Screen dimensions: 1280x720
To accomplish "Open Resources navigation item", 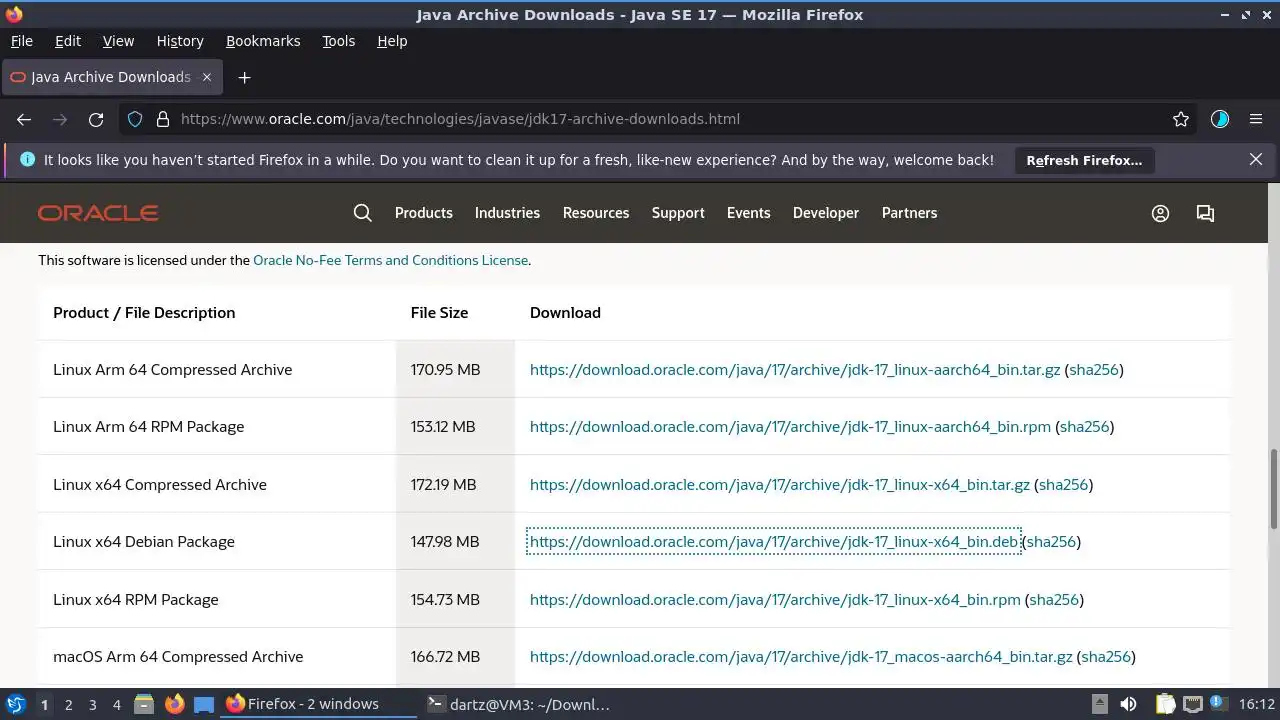I will click(x=596, y=213).
